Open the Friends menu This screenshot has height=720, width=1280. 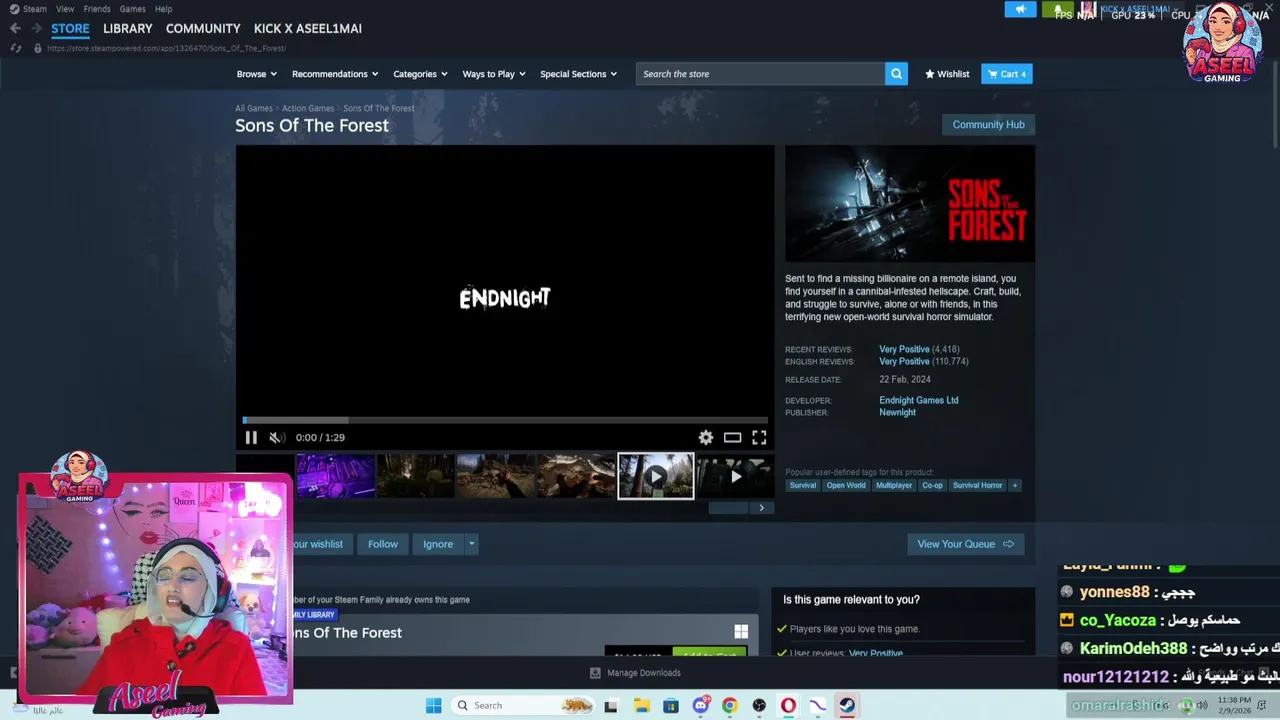click(x=97, y=9)
